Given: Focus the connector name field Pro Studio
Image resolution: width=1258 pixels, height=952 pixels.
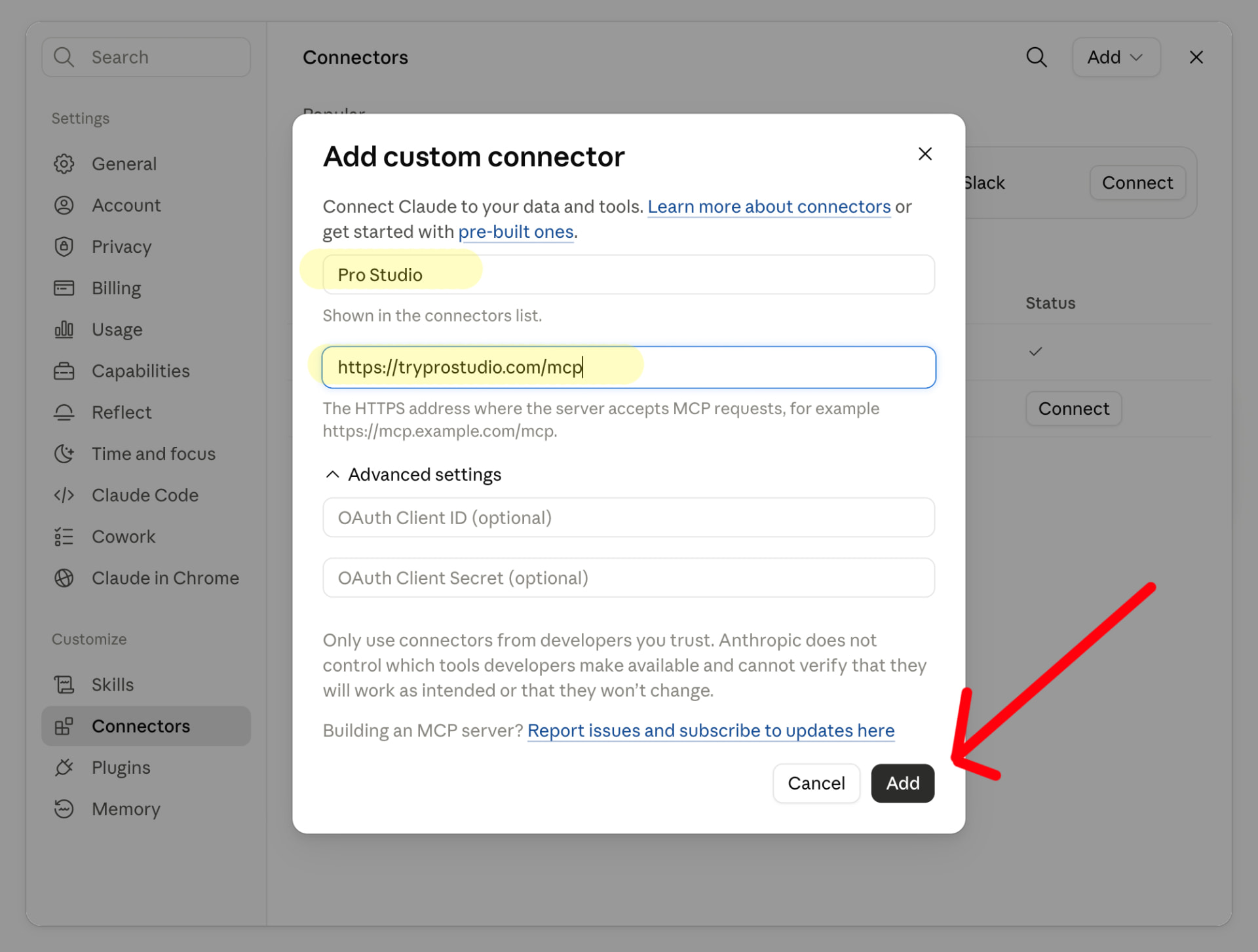Looking at the screenshot, I should coord(628,275).
